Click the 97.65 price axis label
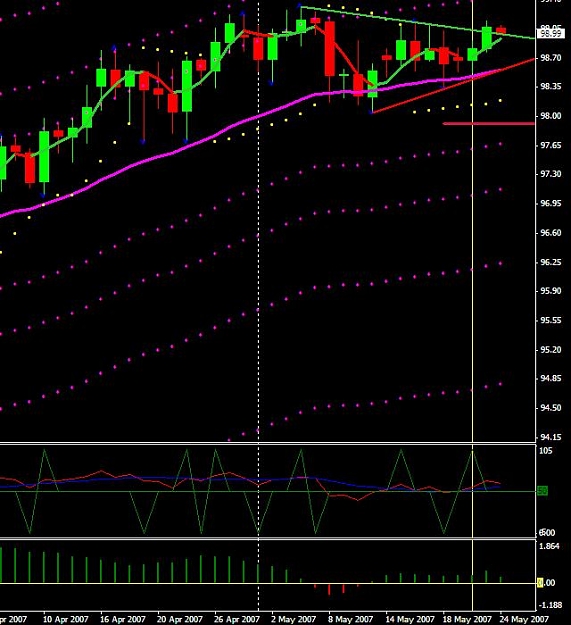Image resolution: width=571 pixels, height=625 pixels. click(x=550, y=145)
